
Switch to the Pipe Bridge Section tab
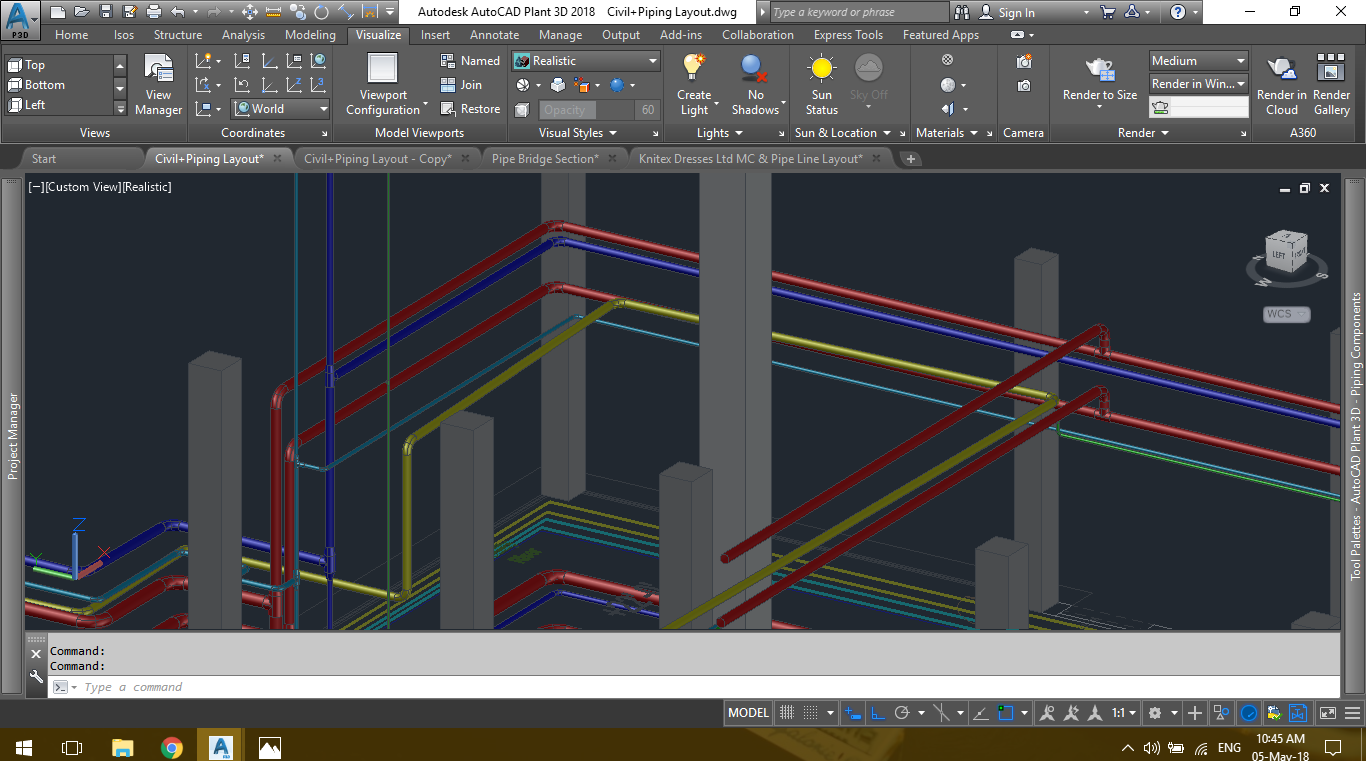point(548,157)
